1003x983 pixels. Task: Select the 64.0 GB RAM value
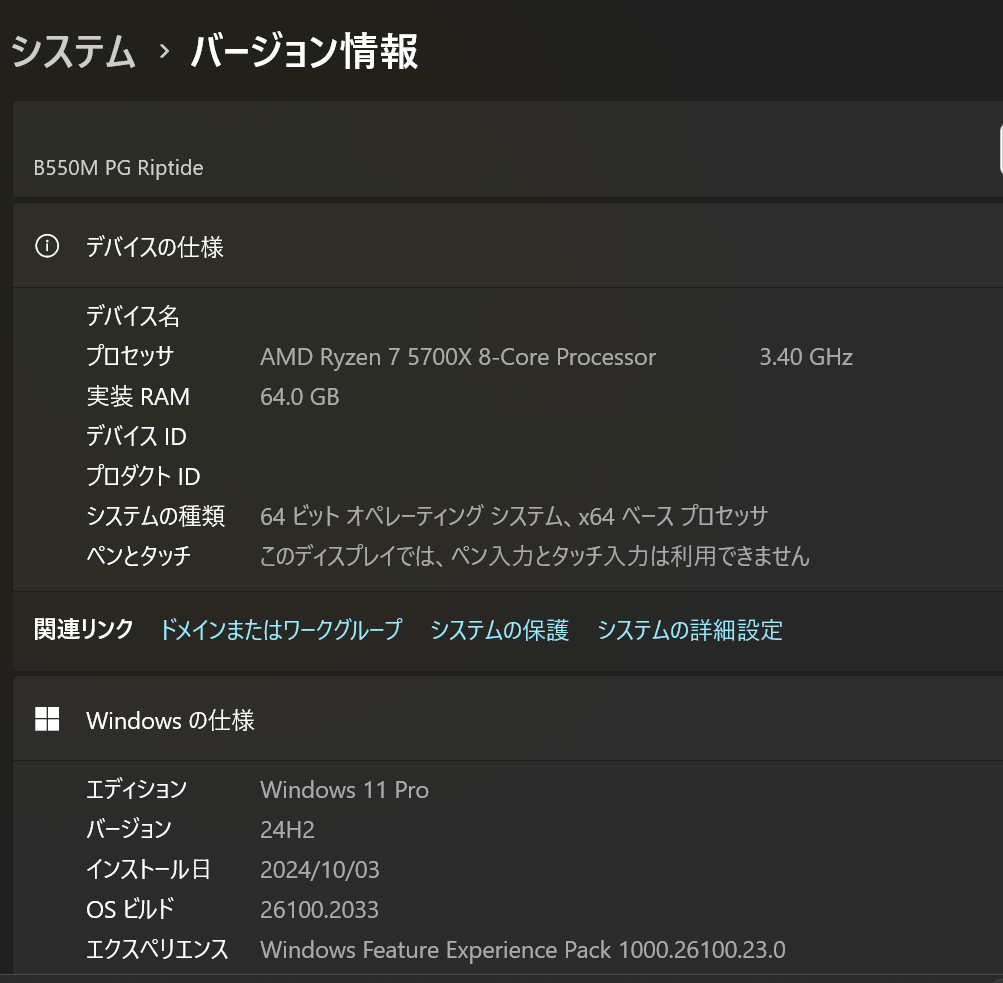(x=299, y=397)
